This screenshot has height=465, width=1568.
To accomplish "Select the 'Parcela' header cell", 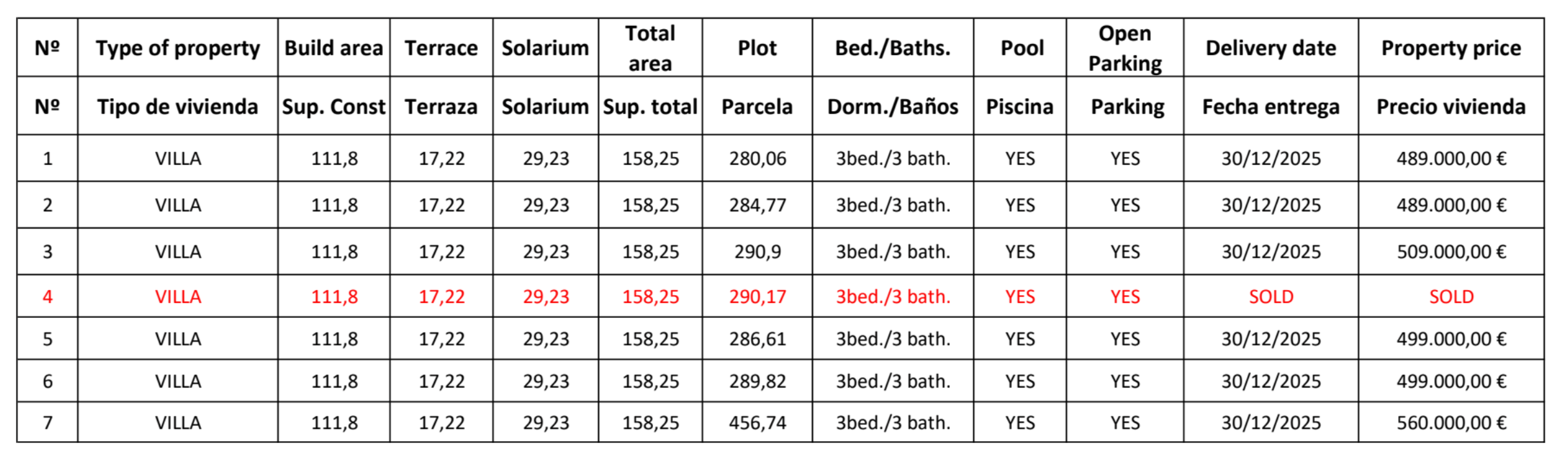I will tap(757, 107).
